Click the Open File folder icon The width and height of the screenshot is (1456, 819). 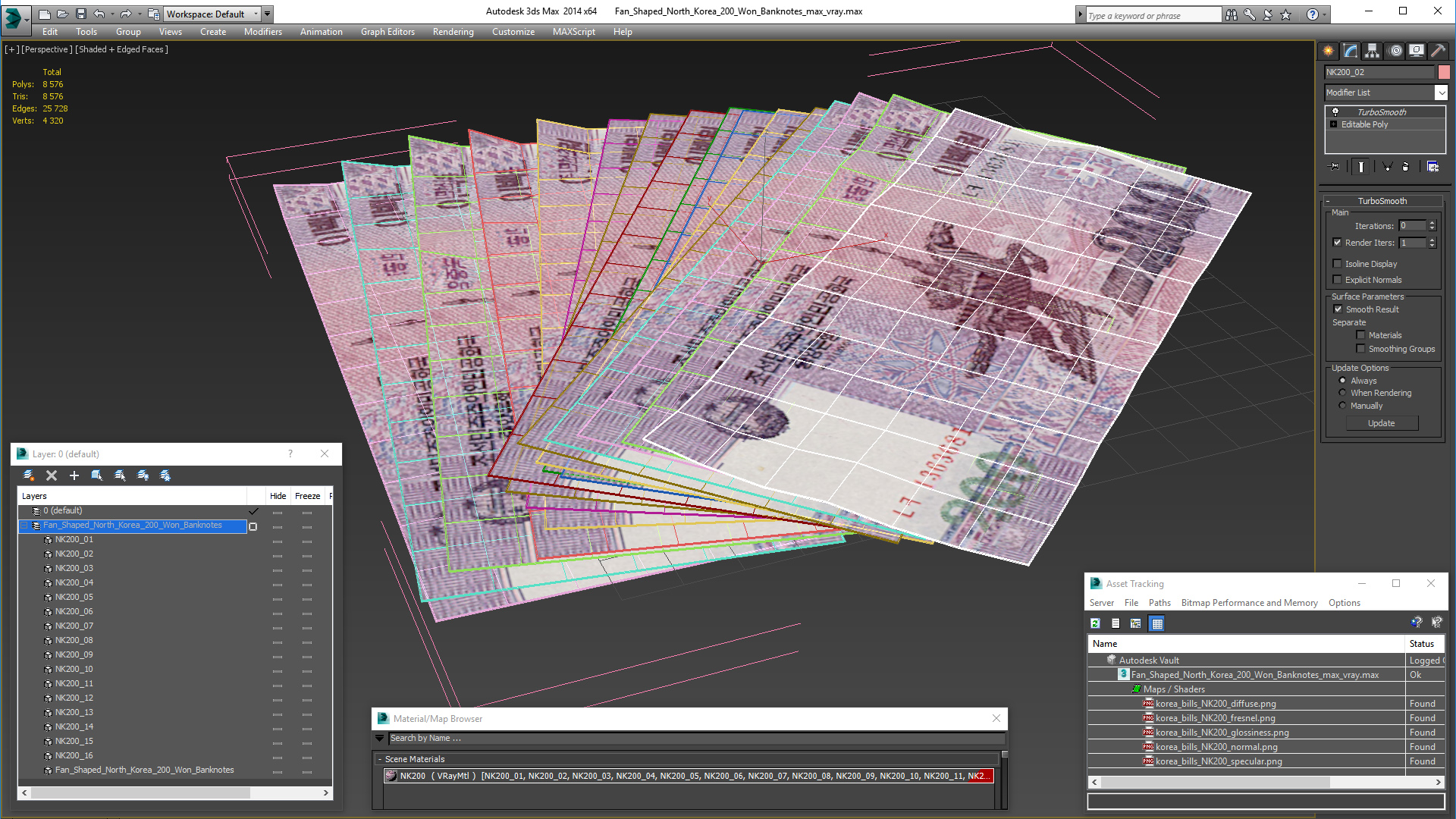63,14
